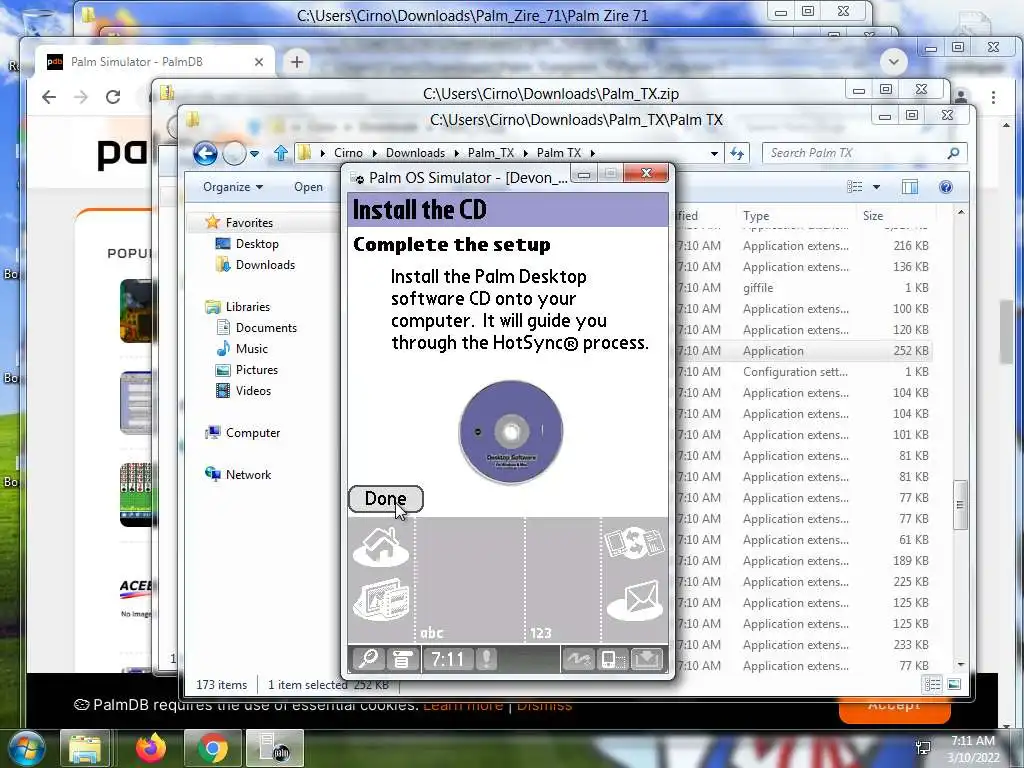Expand address bar history dropdown
The width and height of the screenshot is (1024, 768).
pyautogui.click(x=714, y=153)
